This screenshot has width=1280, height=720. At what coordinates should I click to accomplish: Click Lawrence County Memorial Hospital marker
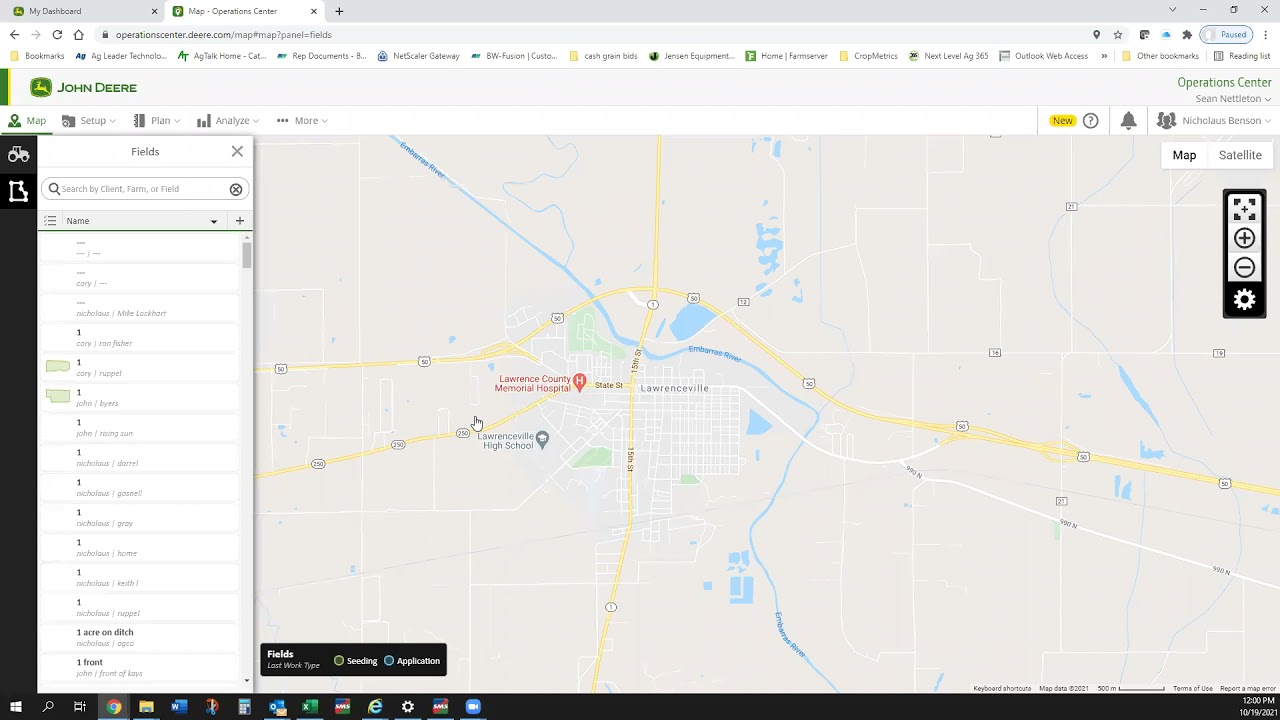pos(579,381)
